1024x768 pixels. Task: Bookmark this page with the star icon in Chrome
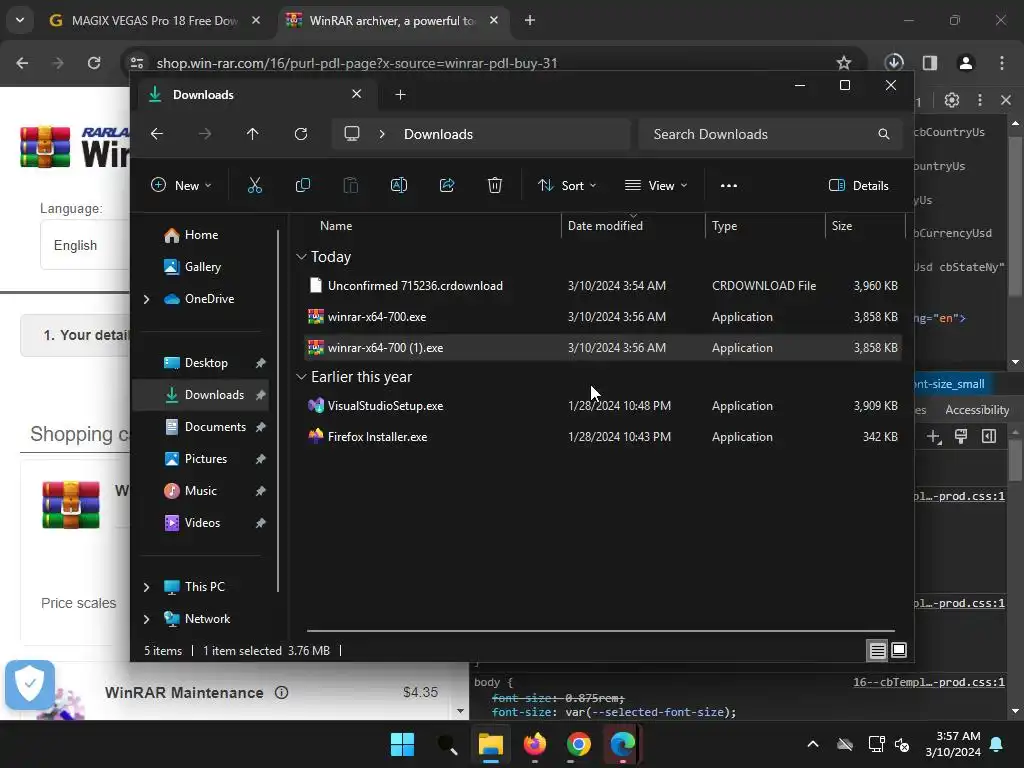[x=844, y=63]
